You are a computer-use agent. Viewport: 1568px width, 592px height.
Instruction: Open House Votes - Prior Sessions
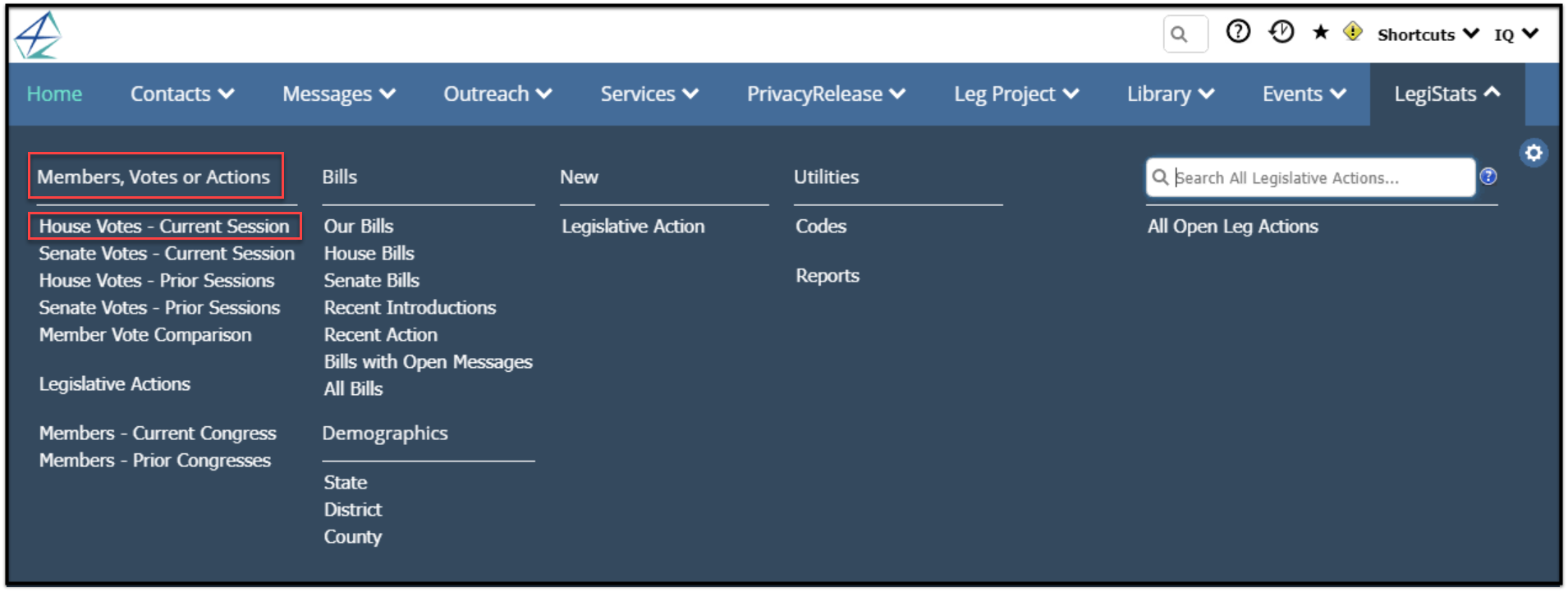pyautogui.click(x=157, y=280)
